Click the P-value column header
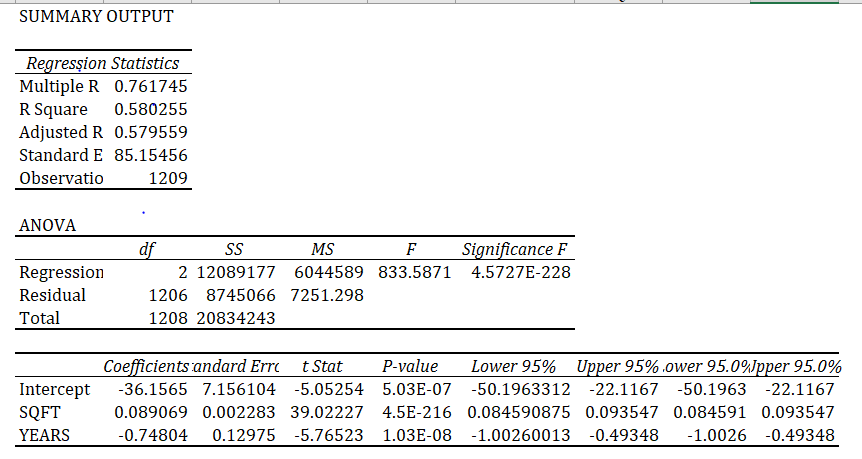The width and height of the screenshot is (862, 459). pyautogui.click(x=410, y=367)
